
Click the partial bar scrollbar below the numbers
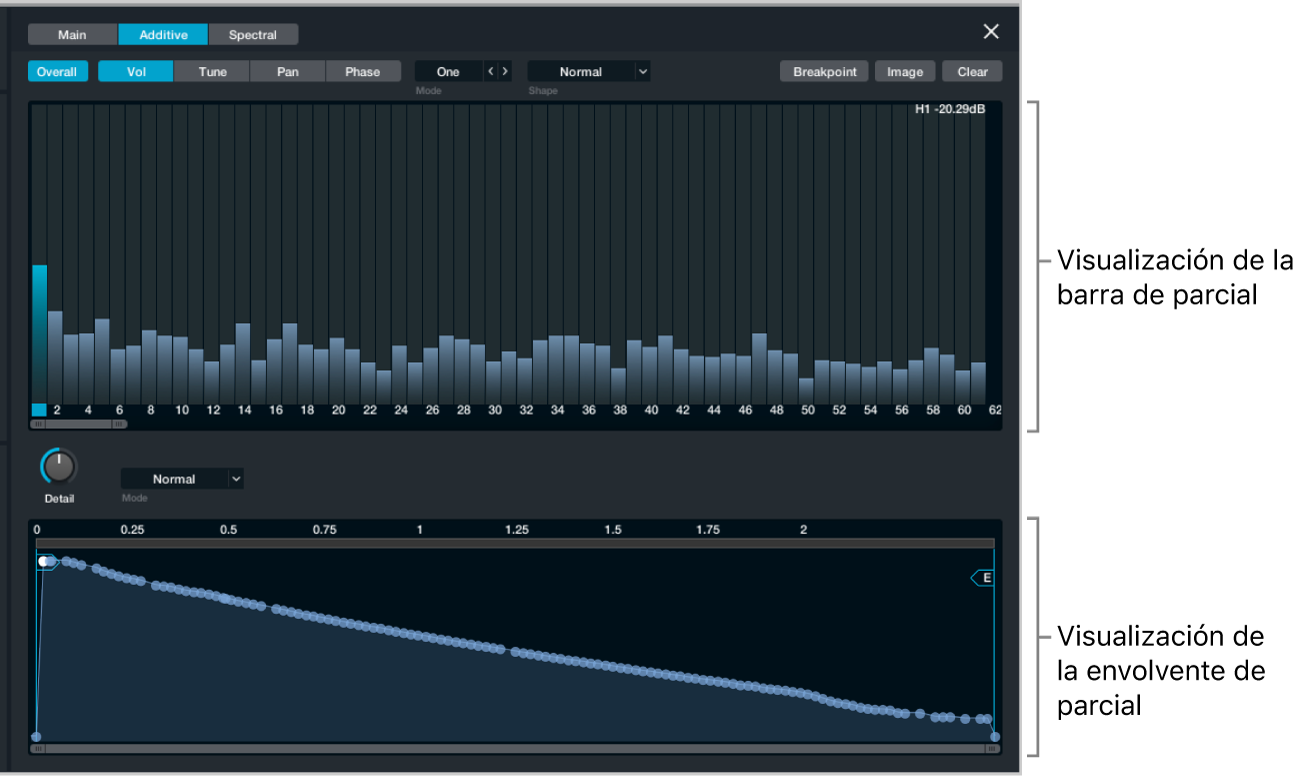(x=79, y=424)
